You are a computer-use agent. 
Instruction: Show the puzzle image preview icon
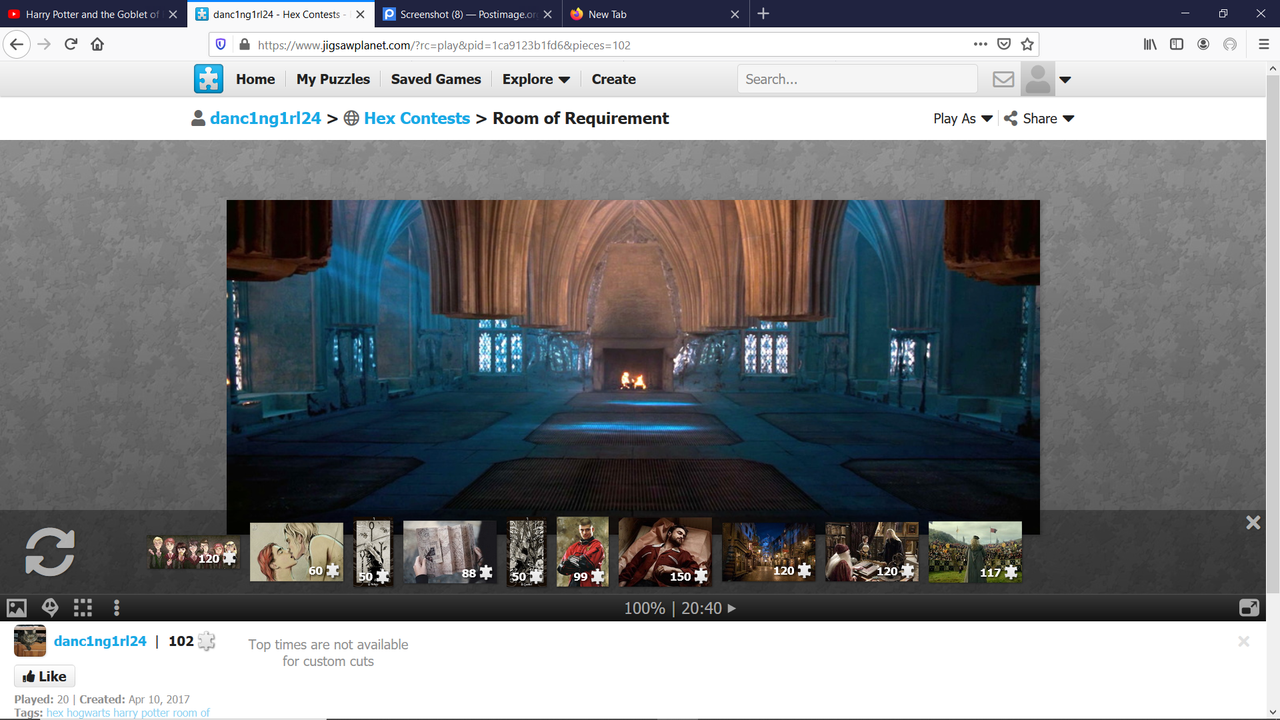[x=16, y=607]
